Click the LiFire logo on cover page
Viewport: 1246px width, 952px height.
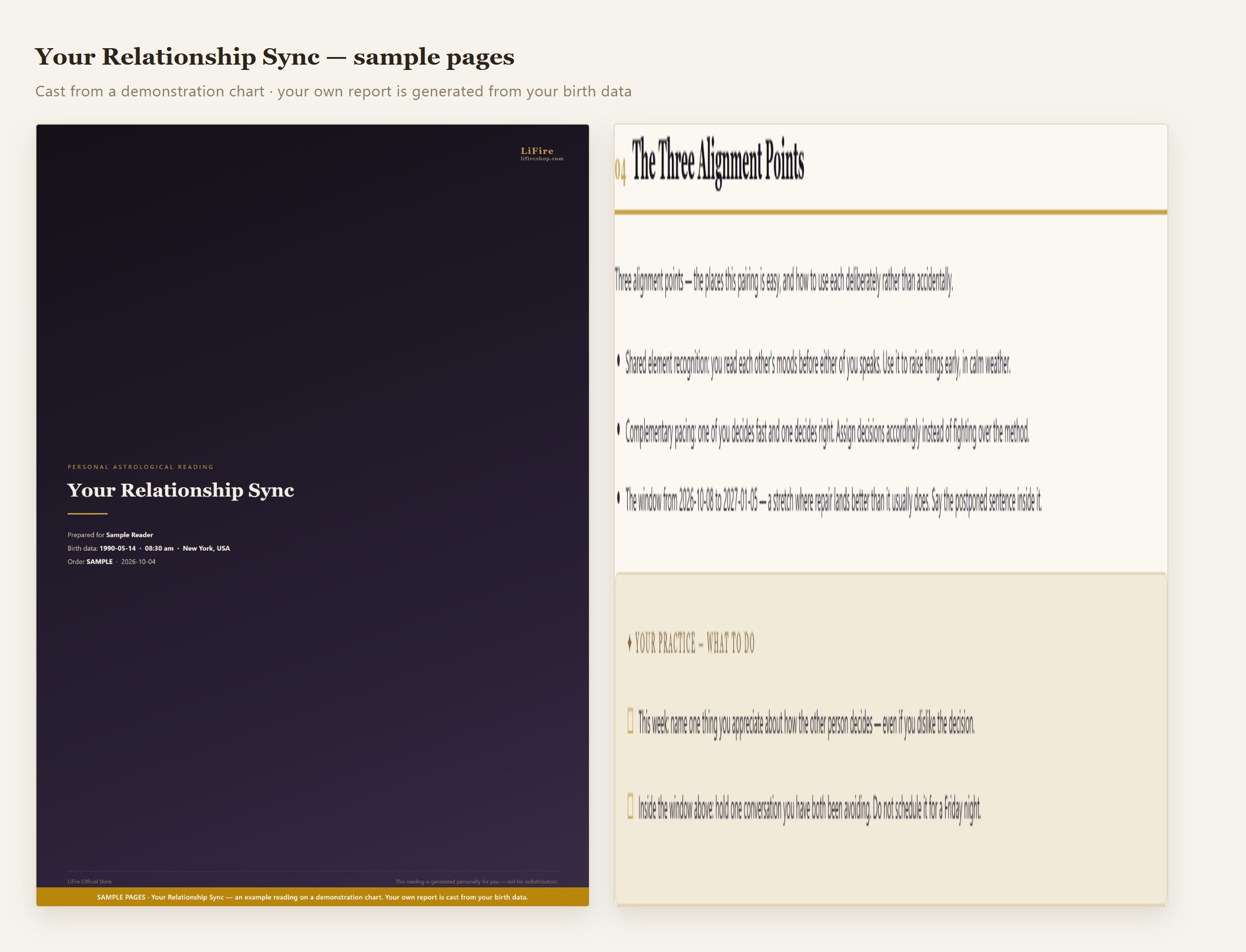point(541,154)
